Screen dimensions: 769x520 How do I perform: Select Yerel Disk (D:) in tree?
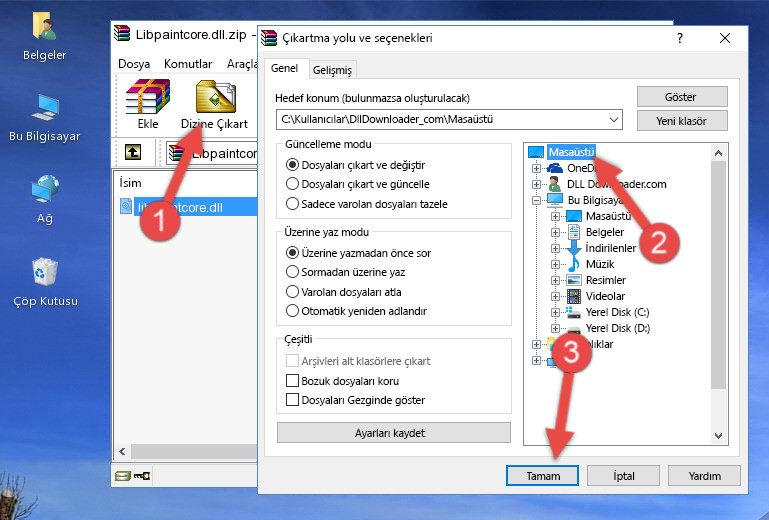coord(618,328)
